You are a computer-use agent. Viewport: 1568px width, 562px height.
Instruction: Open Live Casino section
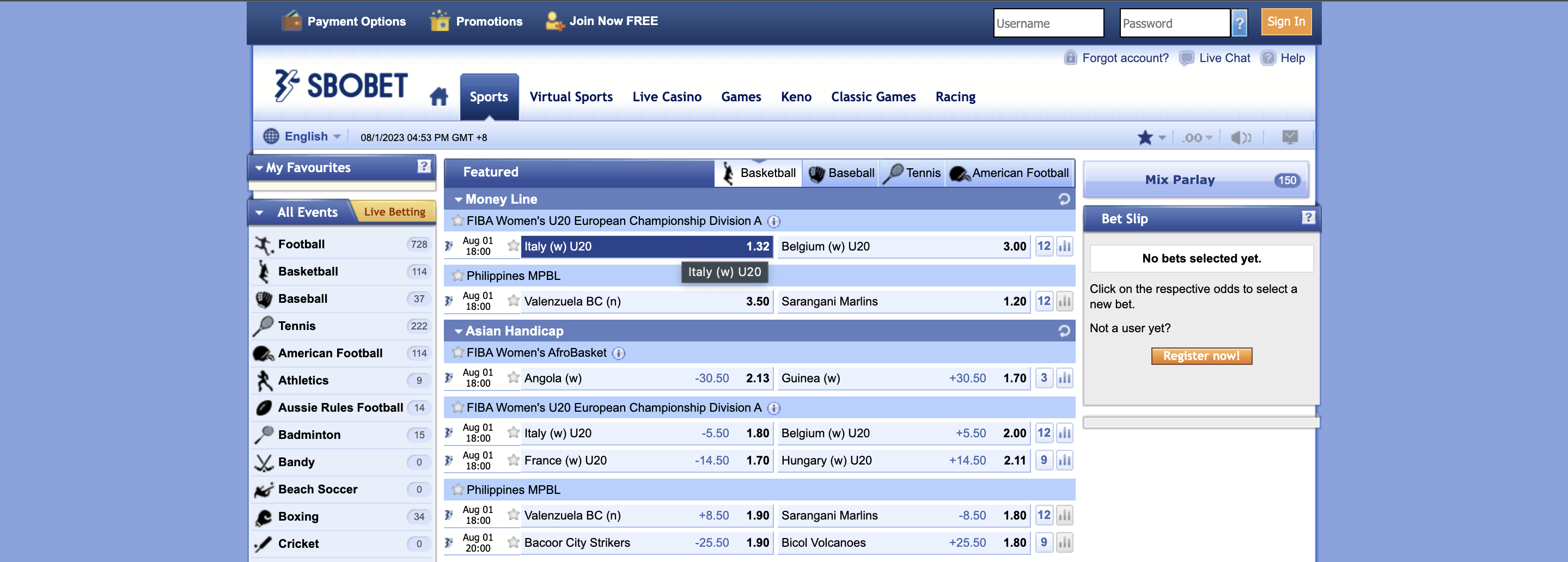(x=667, y=97)
